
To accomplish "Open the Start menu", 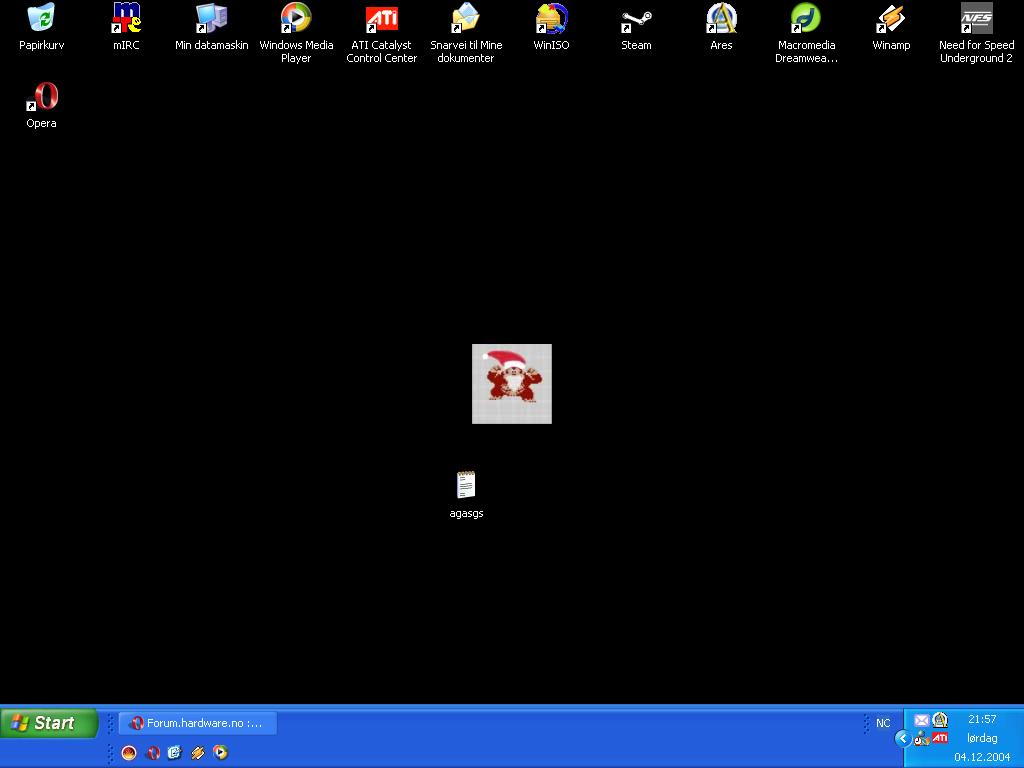I will pyautogui.click(x=49, y=723).
